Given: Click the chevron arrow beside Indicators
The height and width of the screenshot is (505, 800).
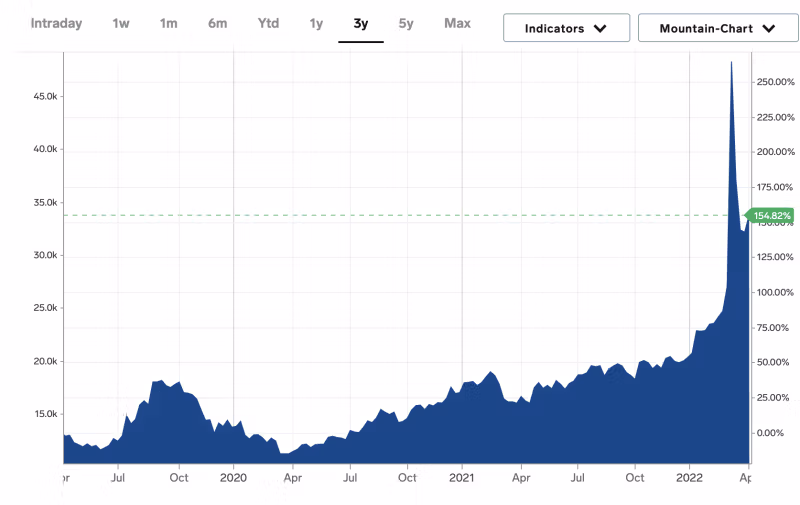Looking at the screenshot, I should pos(600,28).
